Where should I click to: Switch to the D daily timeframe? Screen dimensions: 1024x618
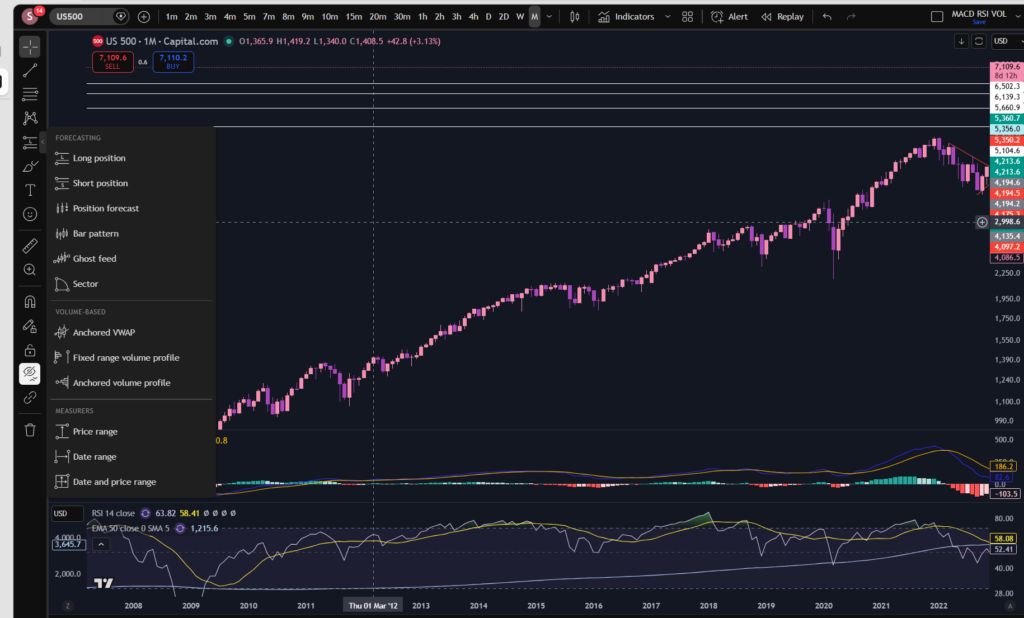[x=488, y=16]
